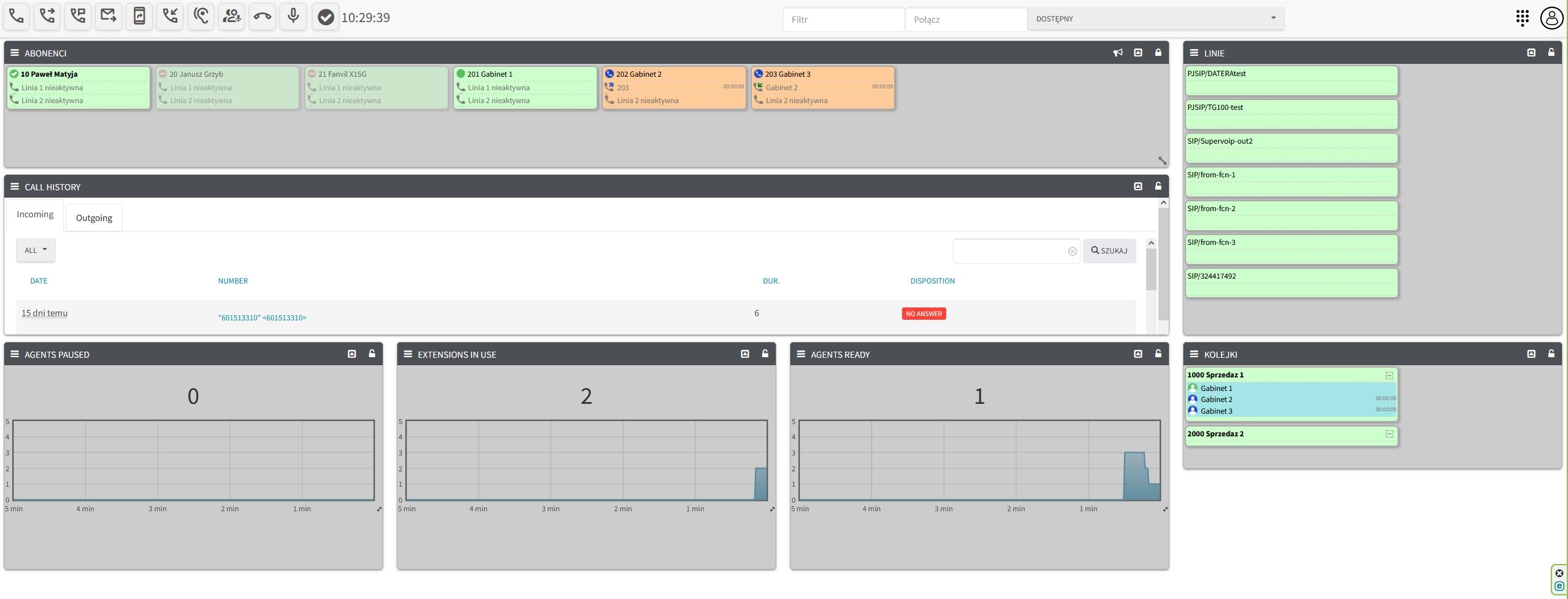This screenshot has height=599, width=1568.
Task: Click the window icon in AGENTS PAUSED header
Action: [x=352, y=354]
